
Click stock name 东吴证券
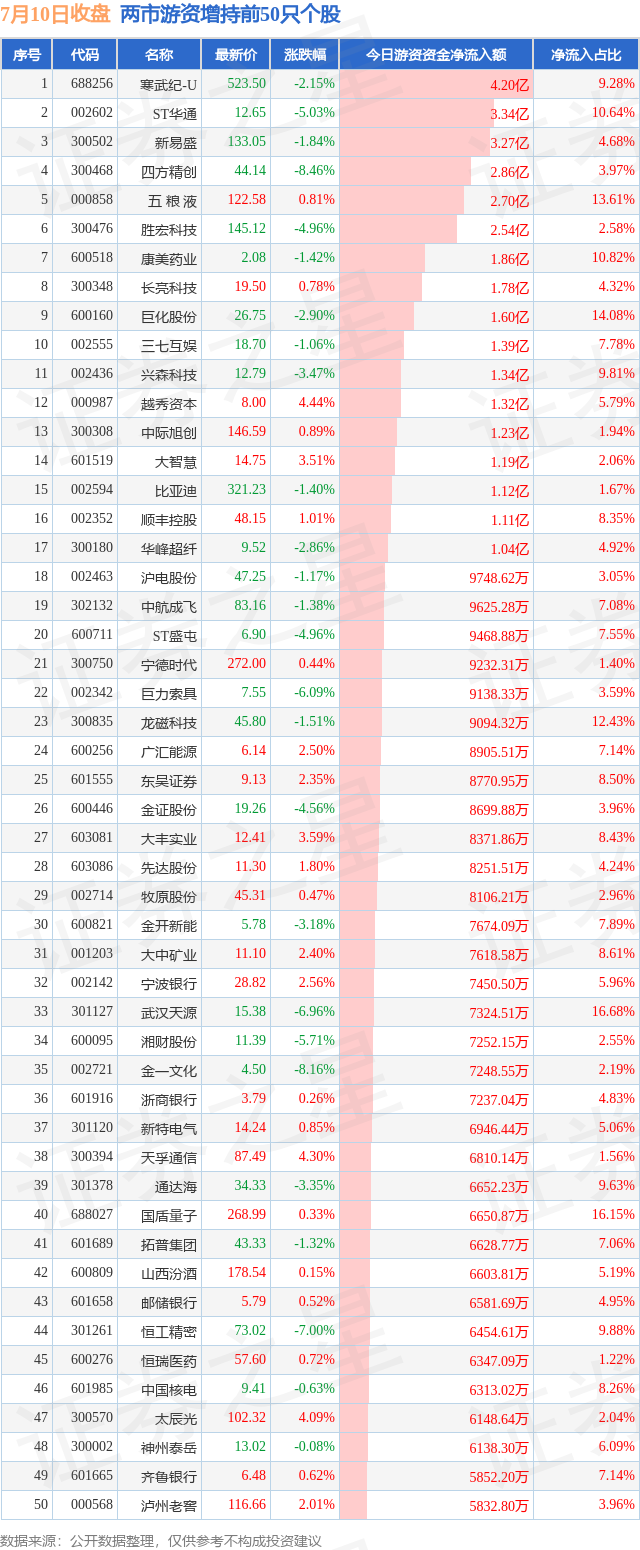169,780
